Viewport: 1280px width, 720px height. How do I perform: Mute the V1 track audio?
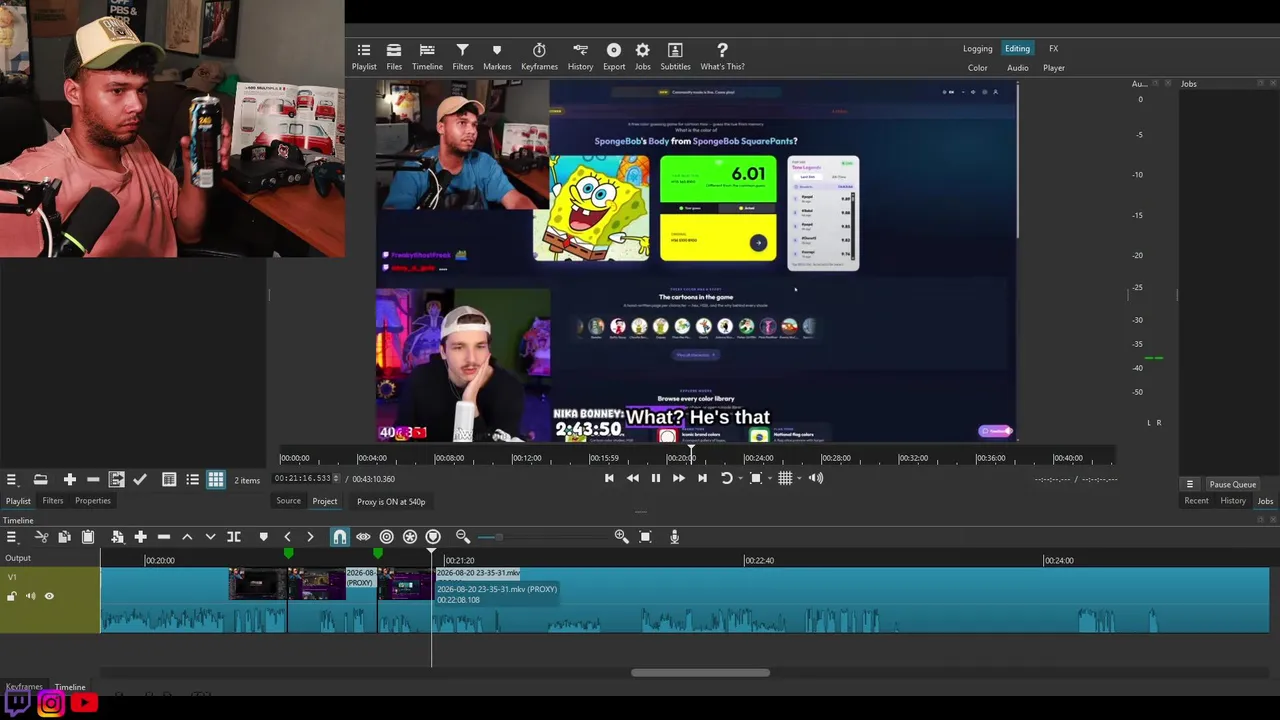tap(30, 596)
